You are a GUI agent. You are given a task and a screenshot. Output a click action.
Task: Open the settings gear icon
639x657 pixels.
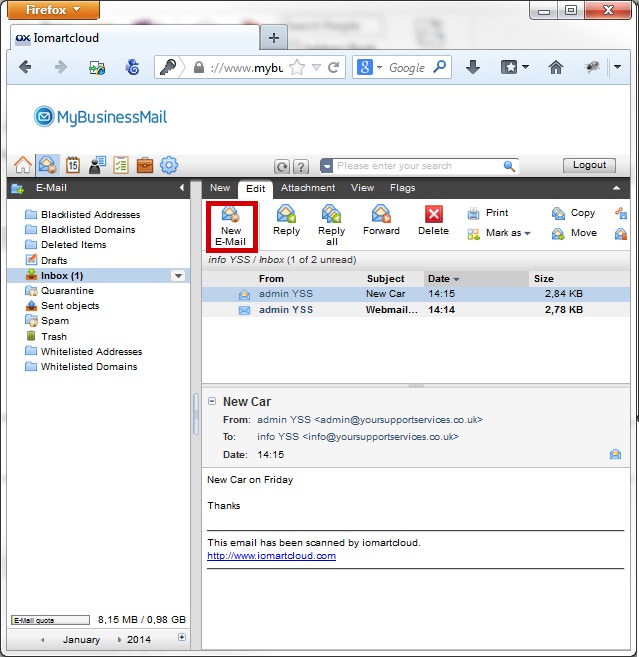(169, 165)
